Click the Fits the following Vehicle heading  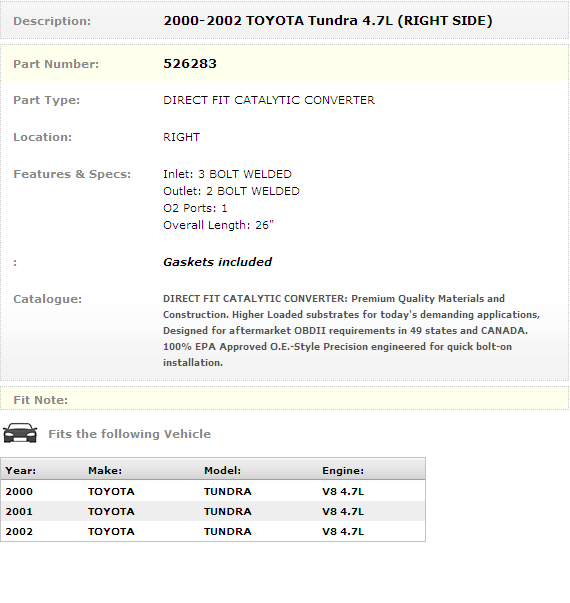[x=130, y=434]
